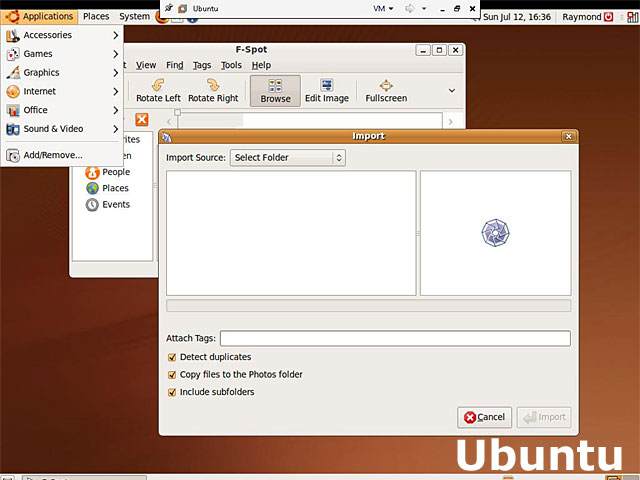Image resolution: width=640 pixels, height=480 pixels.
Task: Switch to Browse view in the toolbar
Action: click(275, 90)
